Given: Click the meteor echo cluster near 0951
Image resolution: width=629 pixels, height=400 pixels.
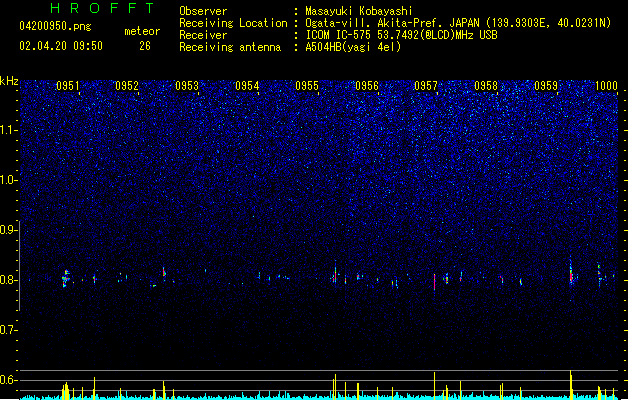Looking at the screenshot, I should [65, 278].
